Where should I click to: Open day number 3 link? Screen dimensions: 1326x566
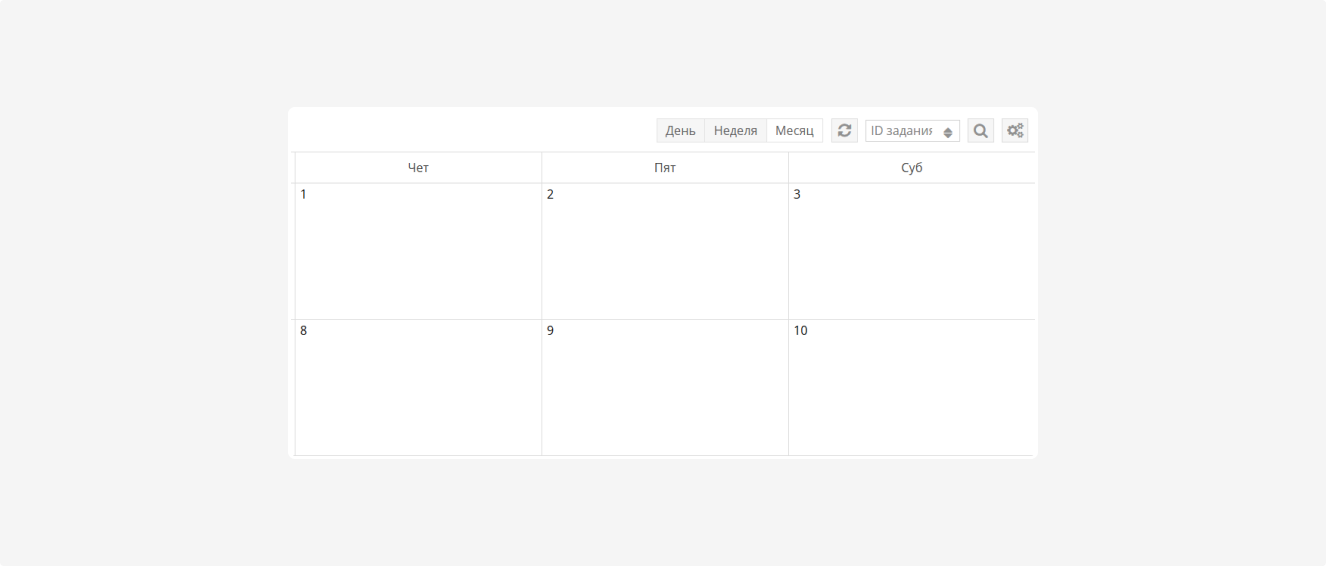click(797, 195)
